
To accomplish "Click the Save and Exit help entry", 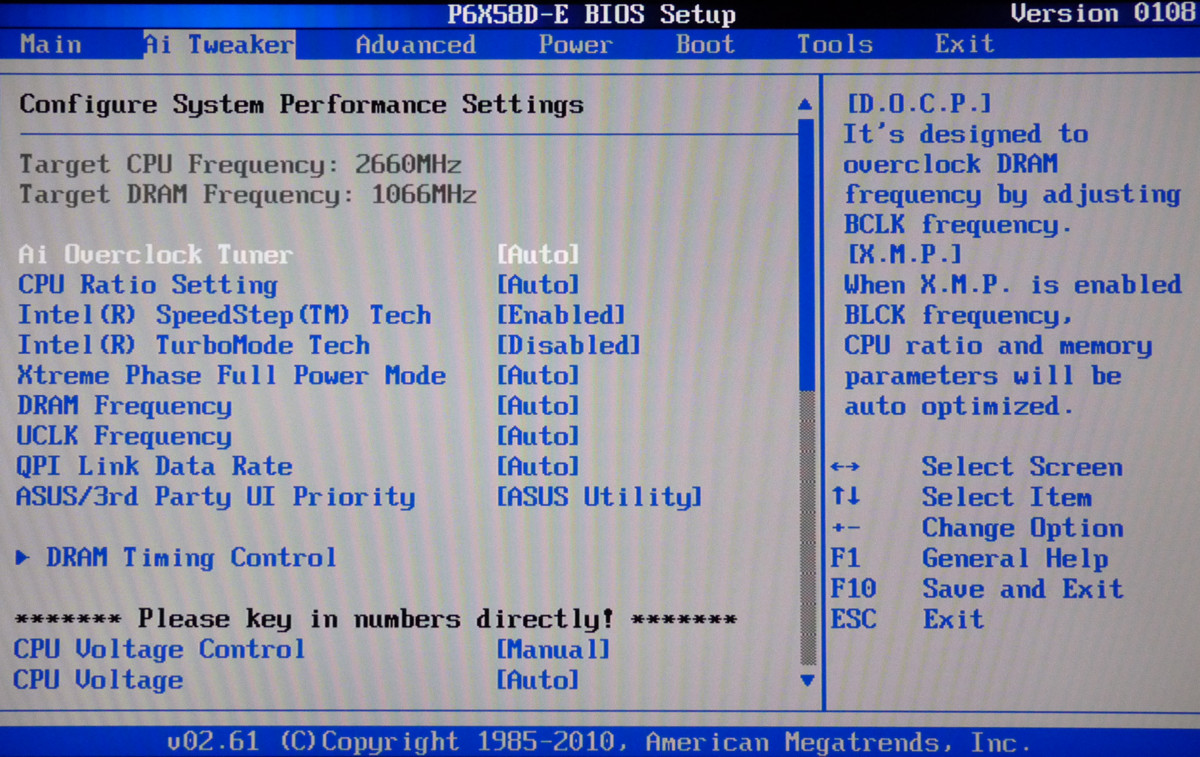I will point(977,589).
